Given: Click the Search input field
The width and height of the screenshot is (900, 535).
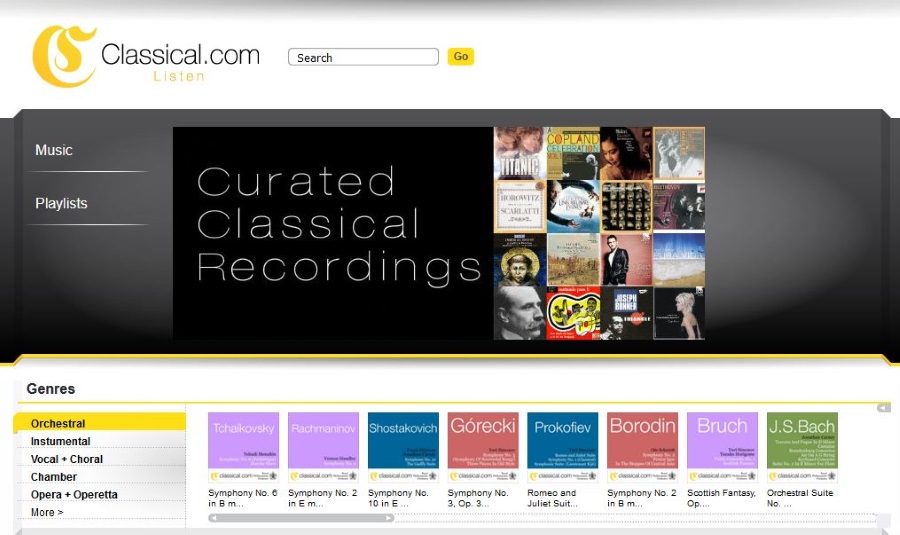Looking at the screenshot, I should (x=363, y=57).
